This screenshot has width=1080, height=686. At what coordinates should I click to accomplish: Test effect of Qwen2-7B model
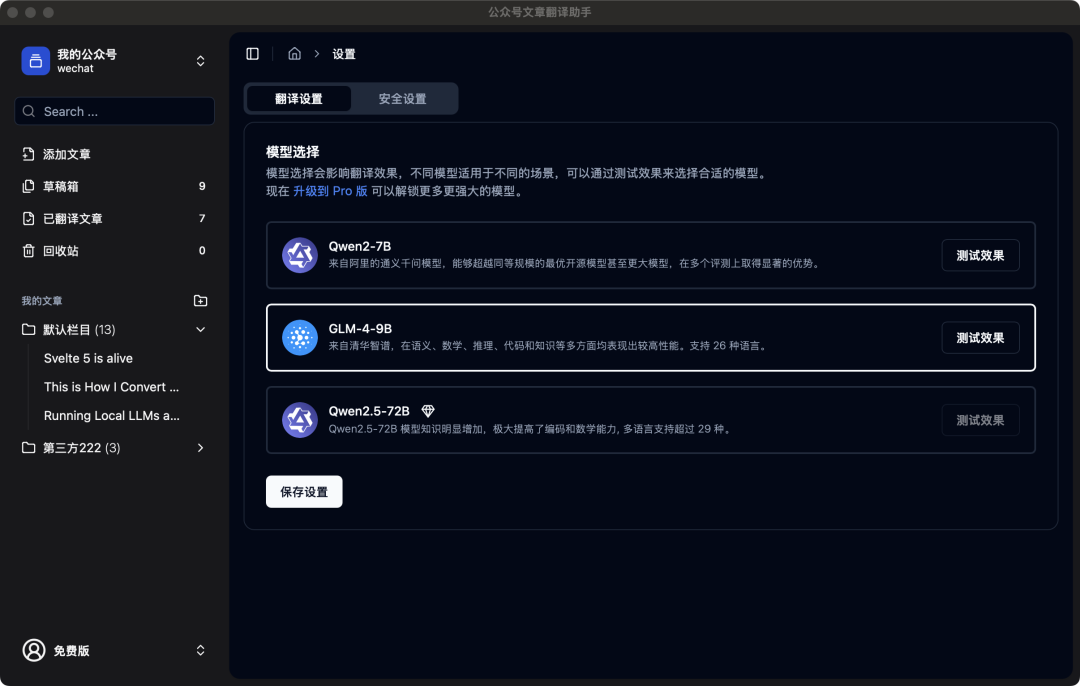pos(980,255)
